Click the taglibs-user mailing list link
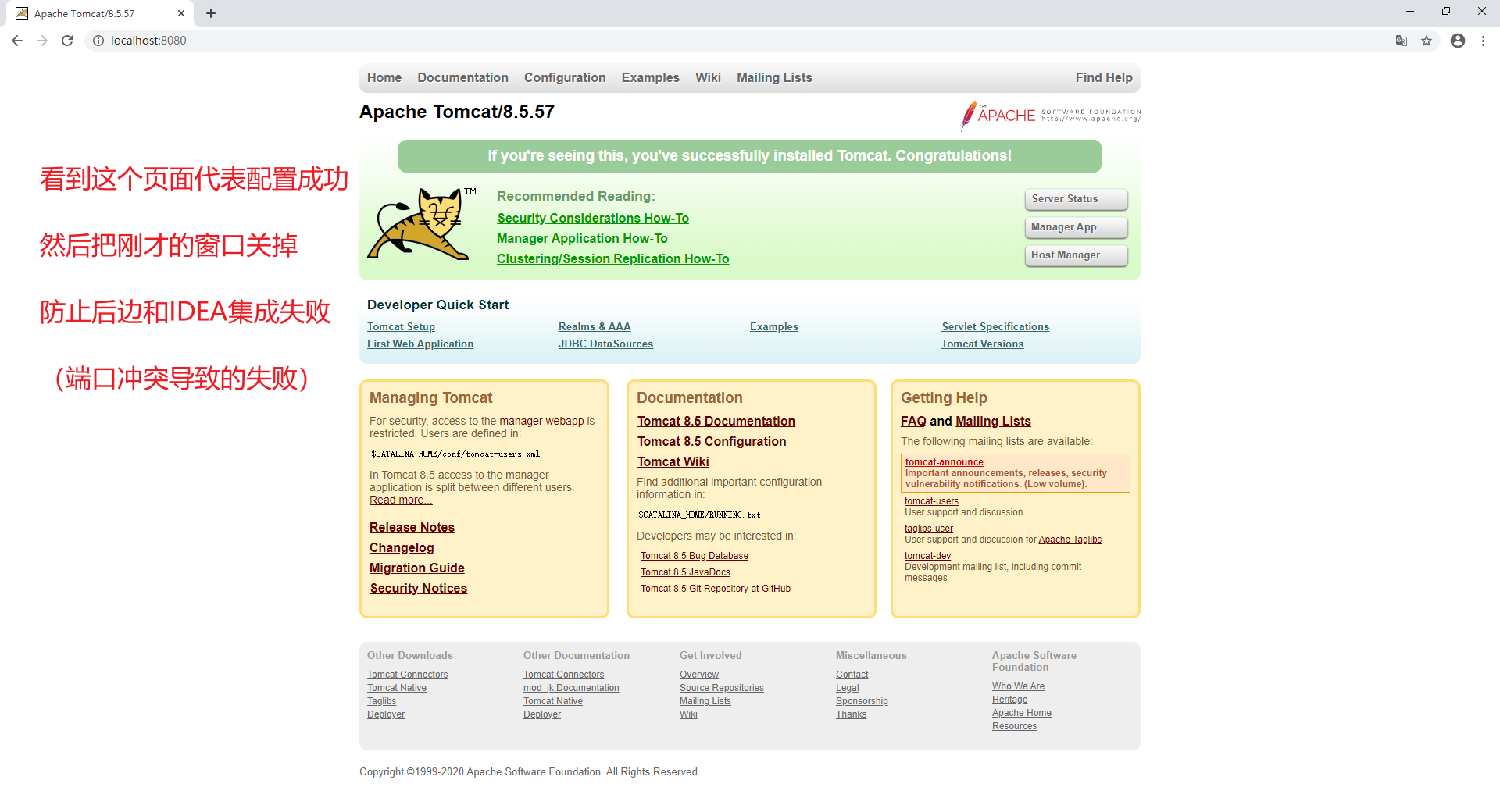 click(929, 529)
